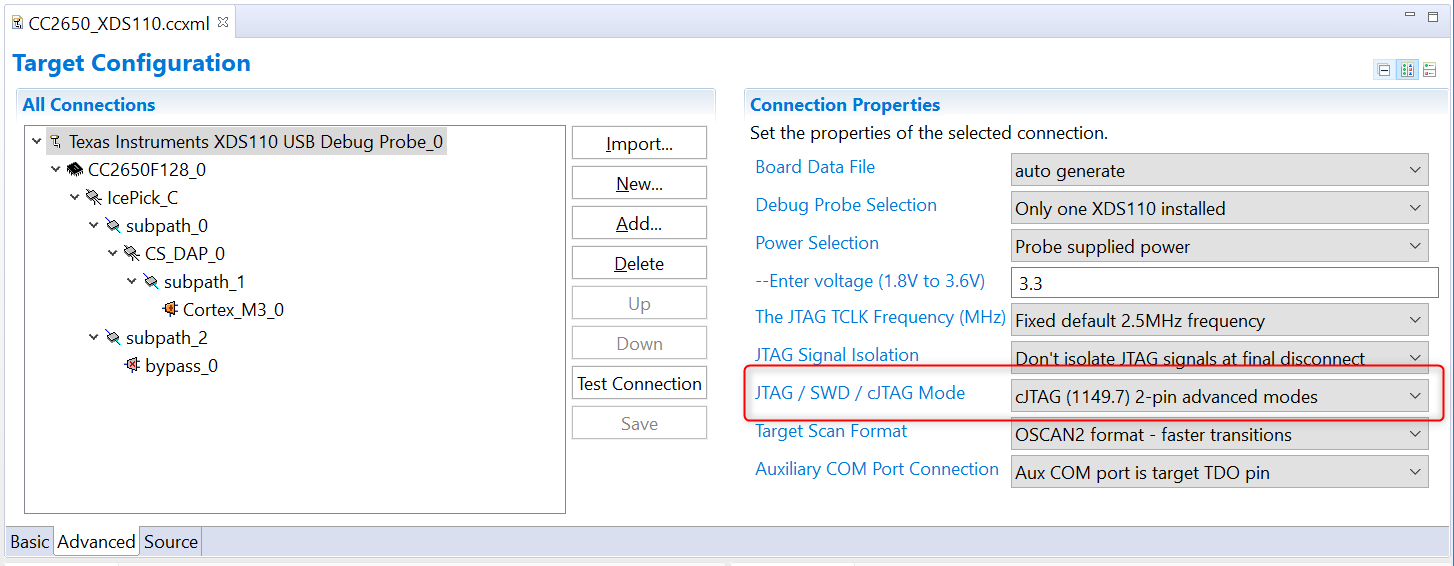Click the collapse-all icon in the header toolbar
This screenshot has width=1454, height=566.
tap(1384, 70)
